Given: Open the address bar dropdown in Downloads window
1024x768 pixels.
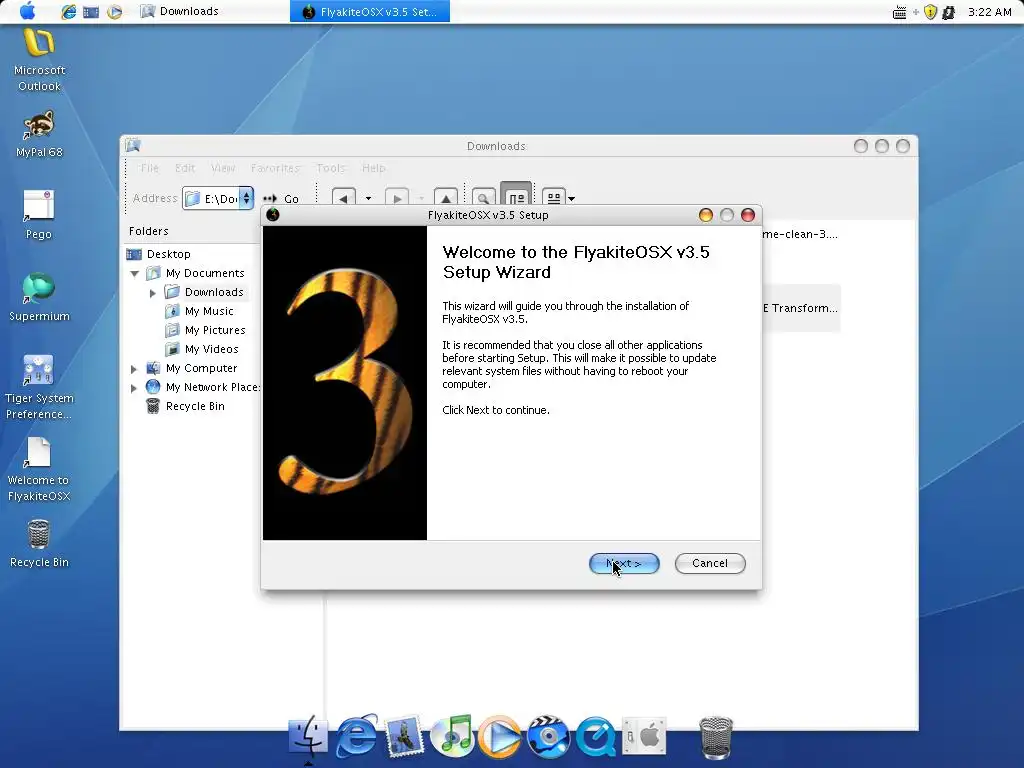Looking at the screenshot, I should pos(246,198).
